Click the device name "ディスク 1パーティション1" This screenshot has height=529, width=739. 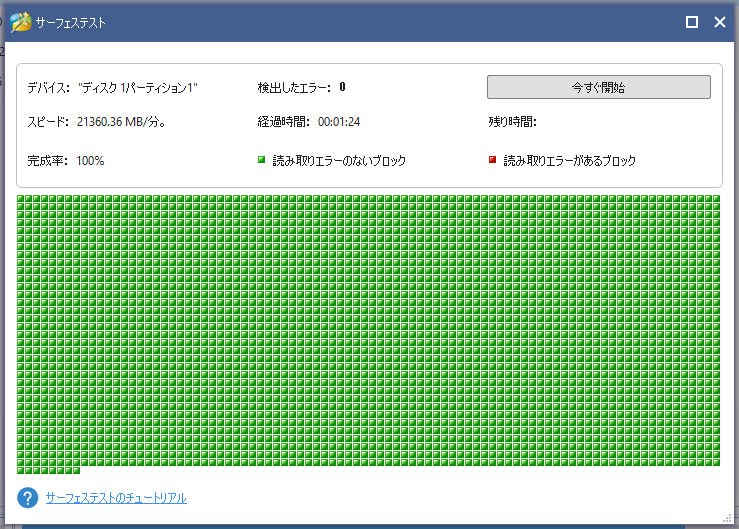(138, 88)
